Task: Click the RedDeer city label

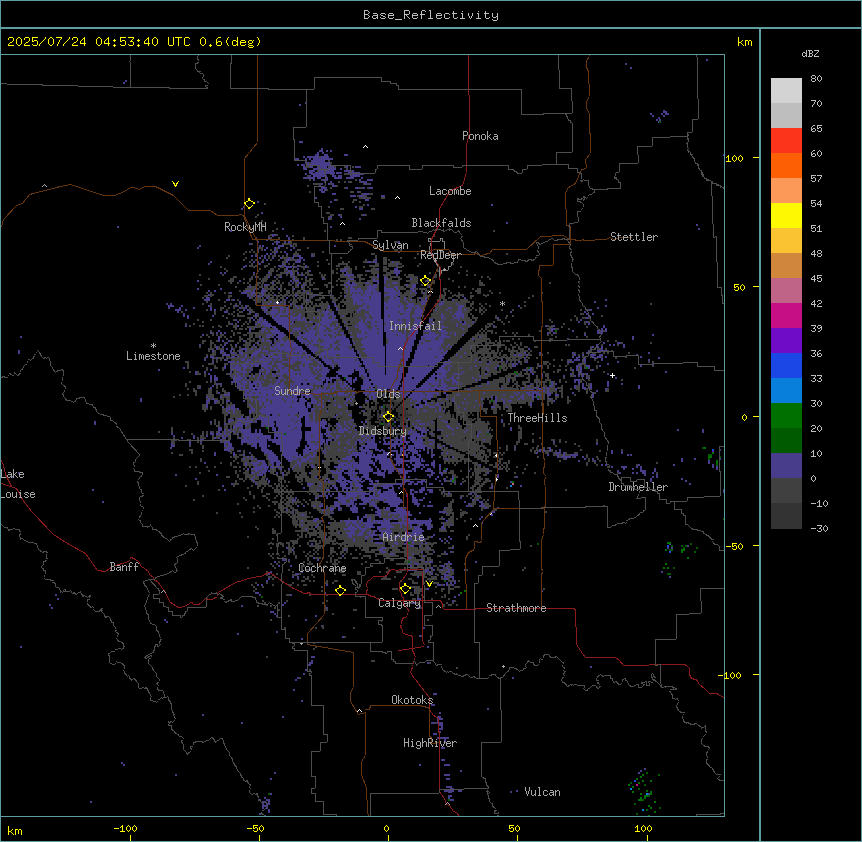Action: [x=440, y=255]
